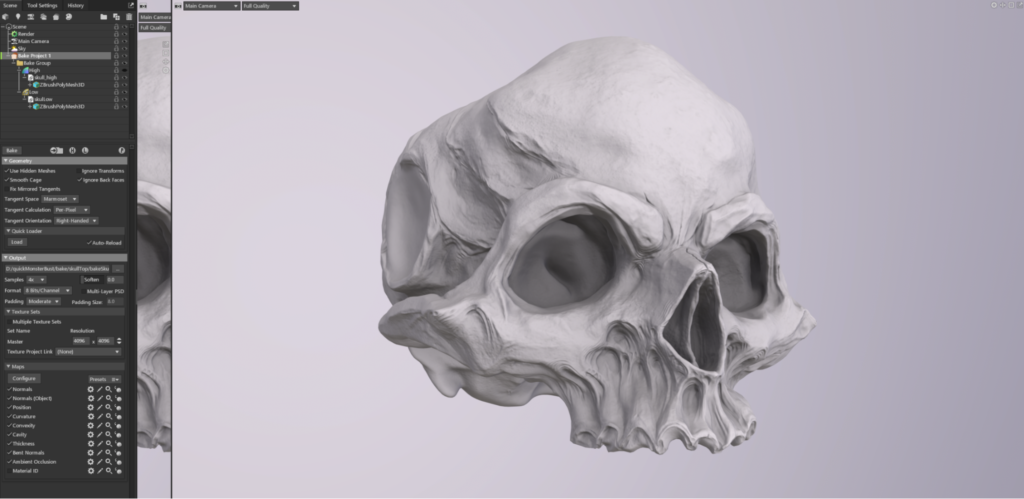This screenshot has height=499, width=1024.
Task: Preview the Cavity map with its magnifier
Action: (x=109, y=434)
